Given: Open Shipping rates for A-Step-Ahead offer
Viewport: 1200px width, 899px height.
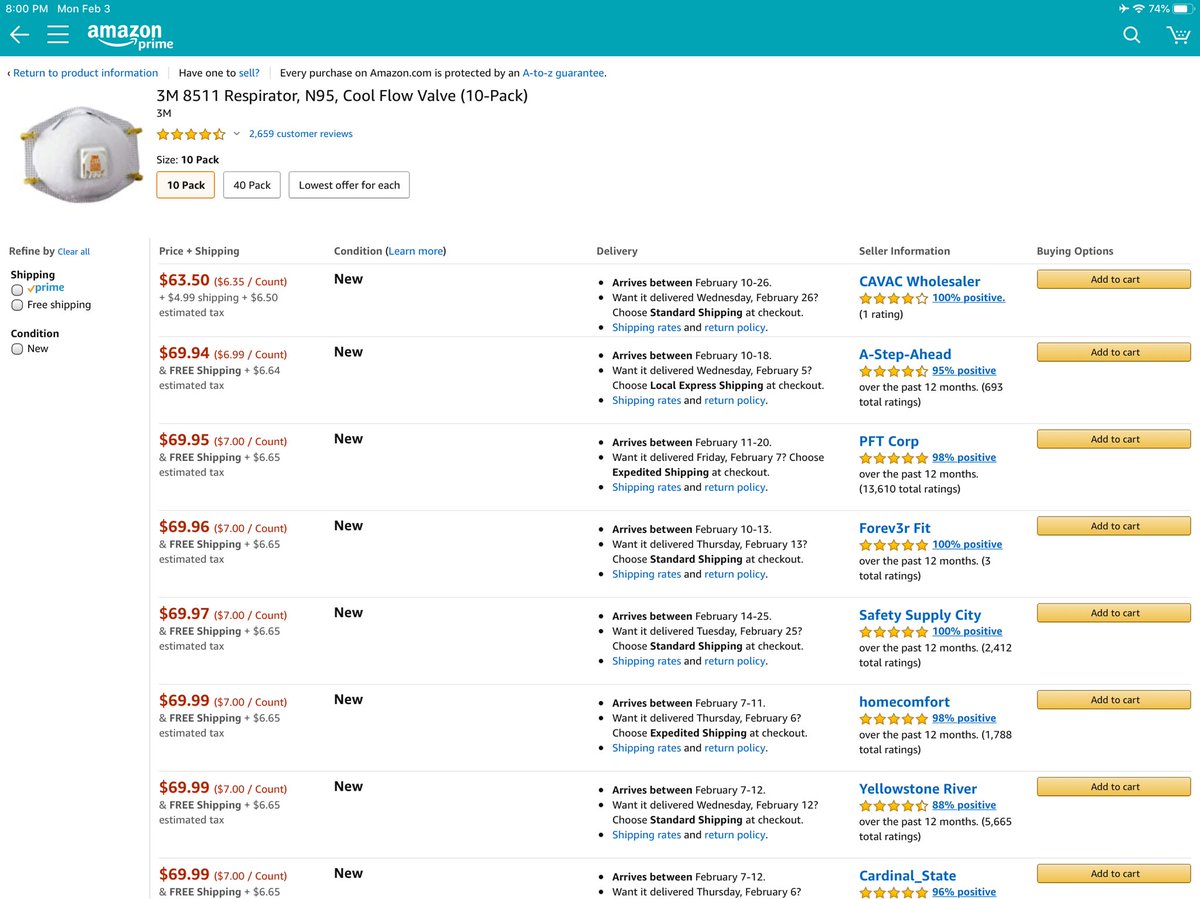Looking at the screenshot, I should (x=646, y=401).
